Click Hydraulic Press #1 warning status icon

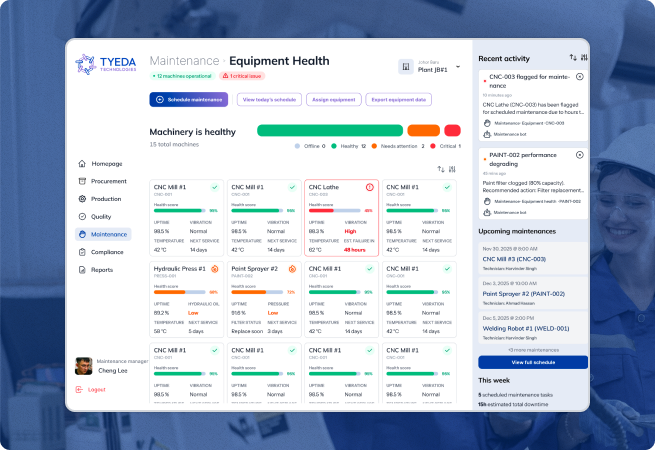215,269
